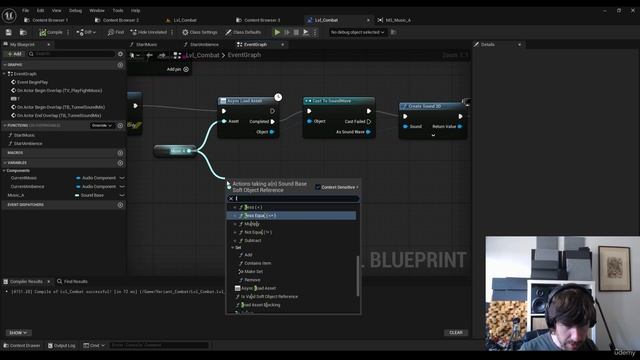Click the graph navigate forward arrow
This screenshot has width=640, height=360.
tap(162, 55)
